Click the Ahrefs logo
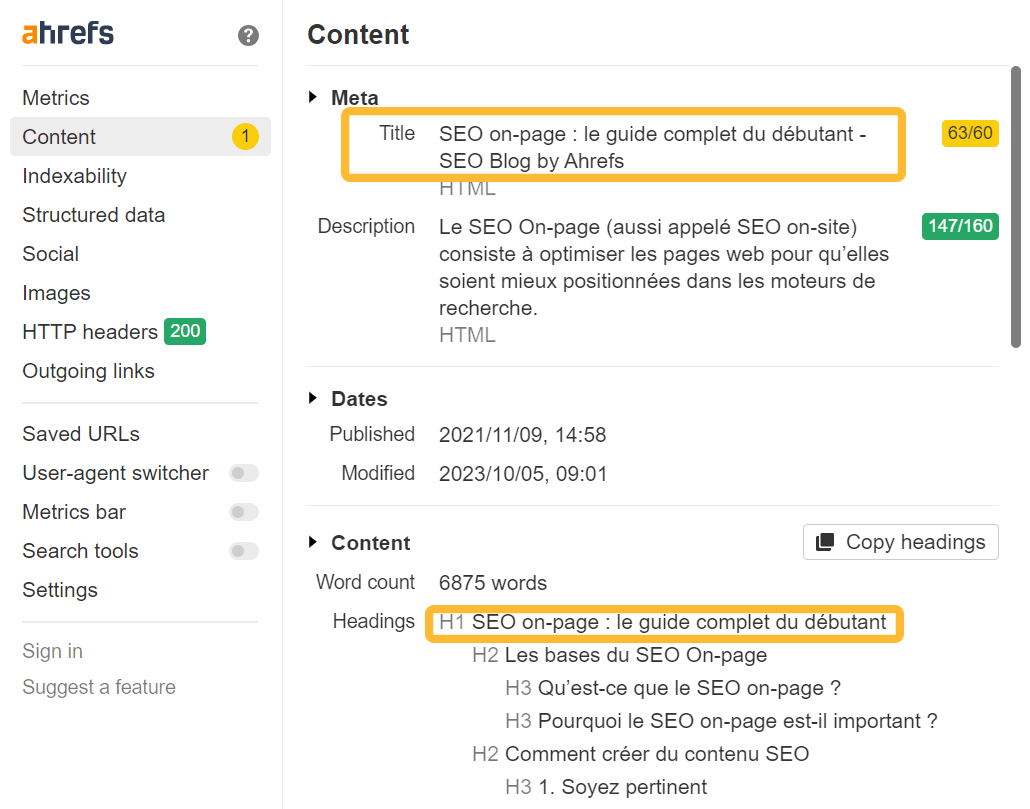The image size is (1030, 809). click(x=66, y=32)
